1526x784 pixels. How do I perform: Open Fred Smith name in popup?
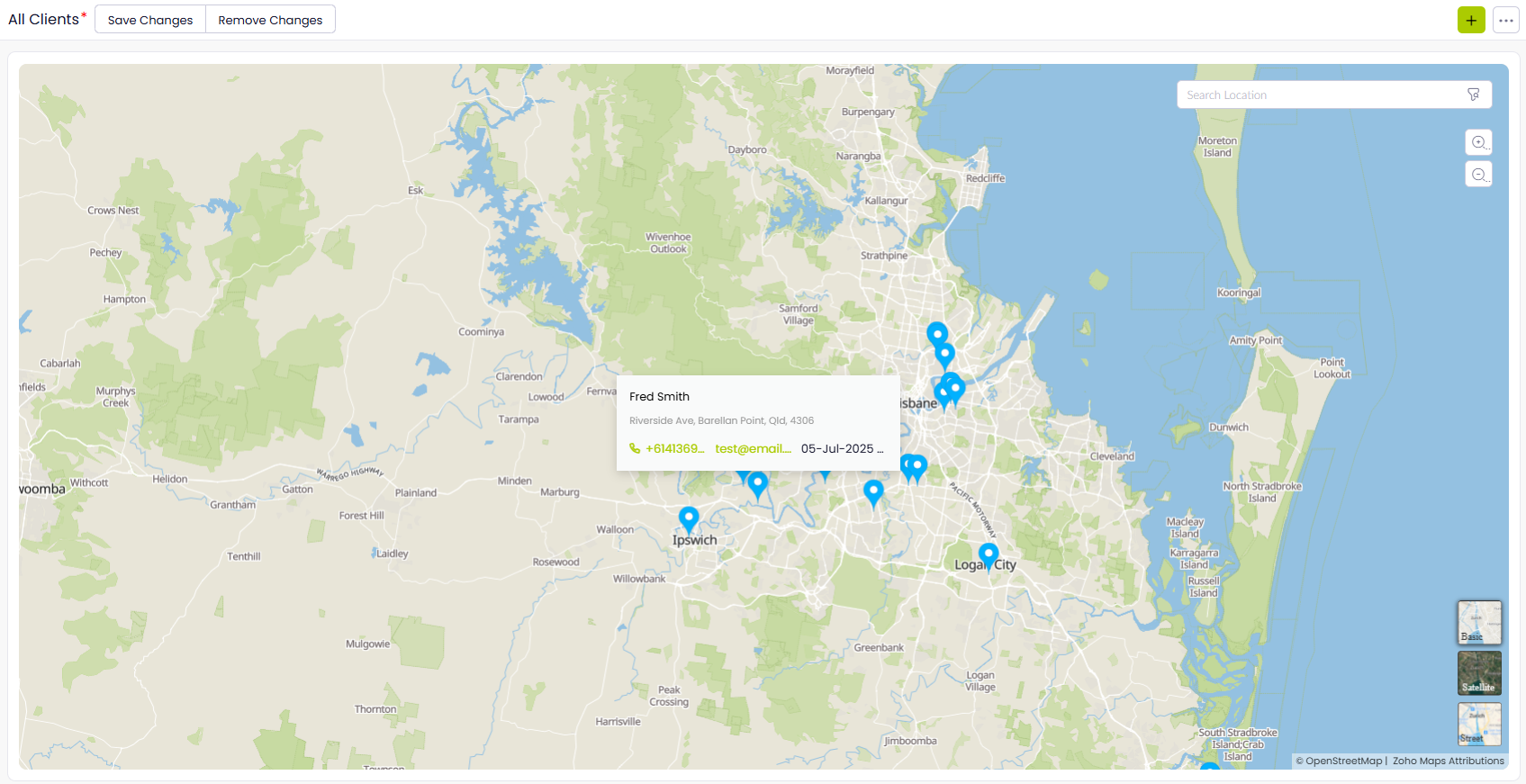pos(659,396)
